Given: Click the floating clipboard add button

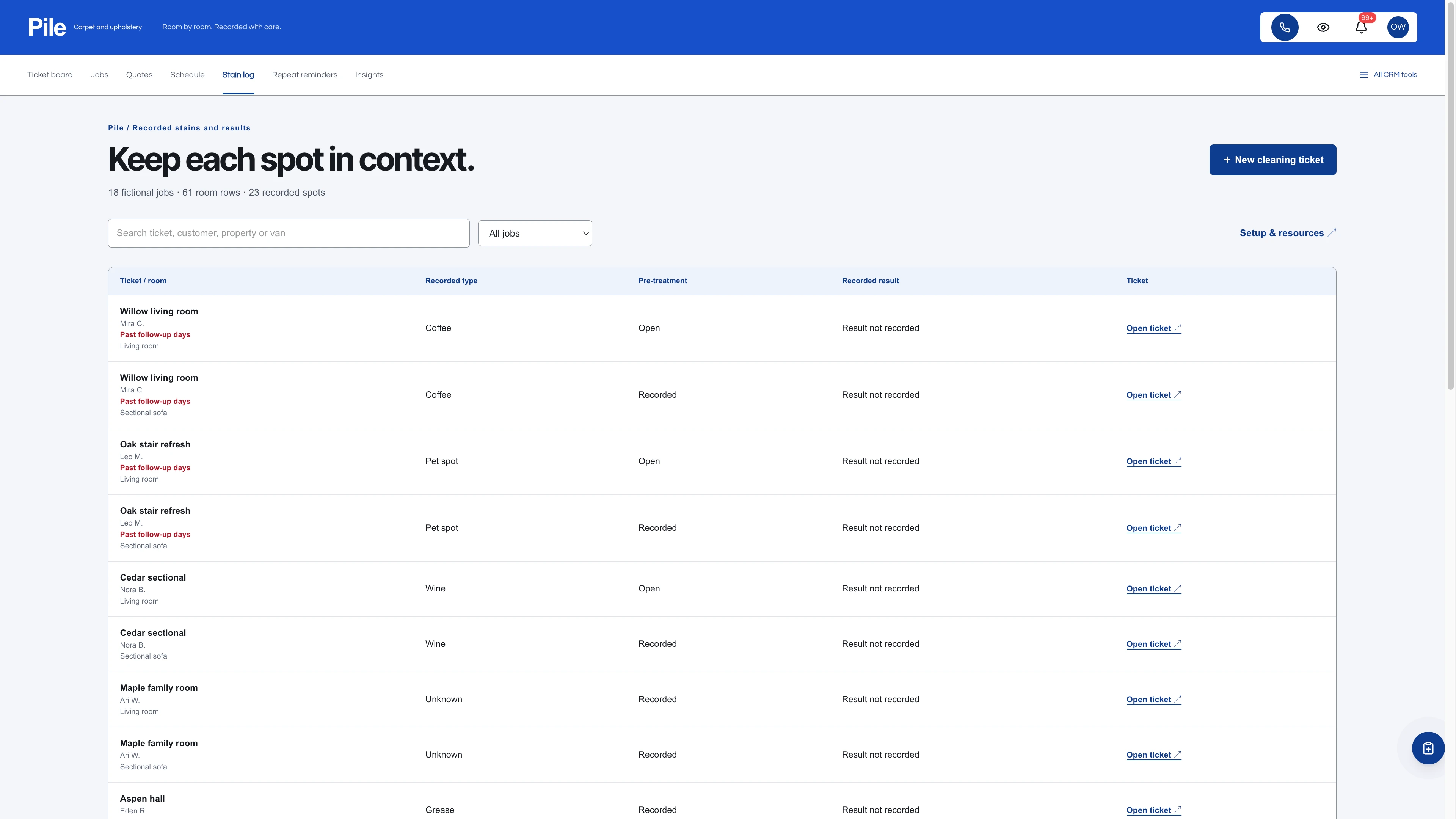Looking at the screenshot, I should click(1428, 748).
